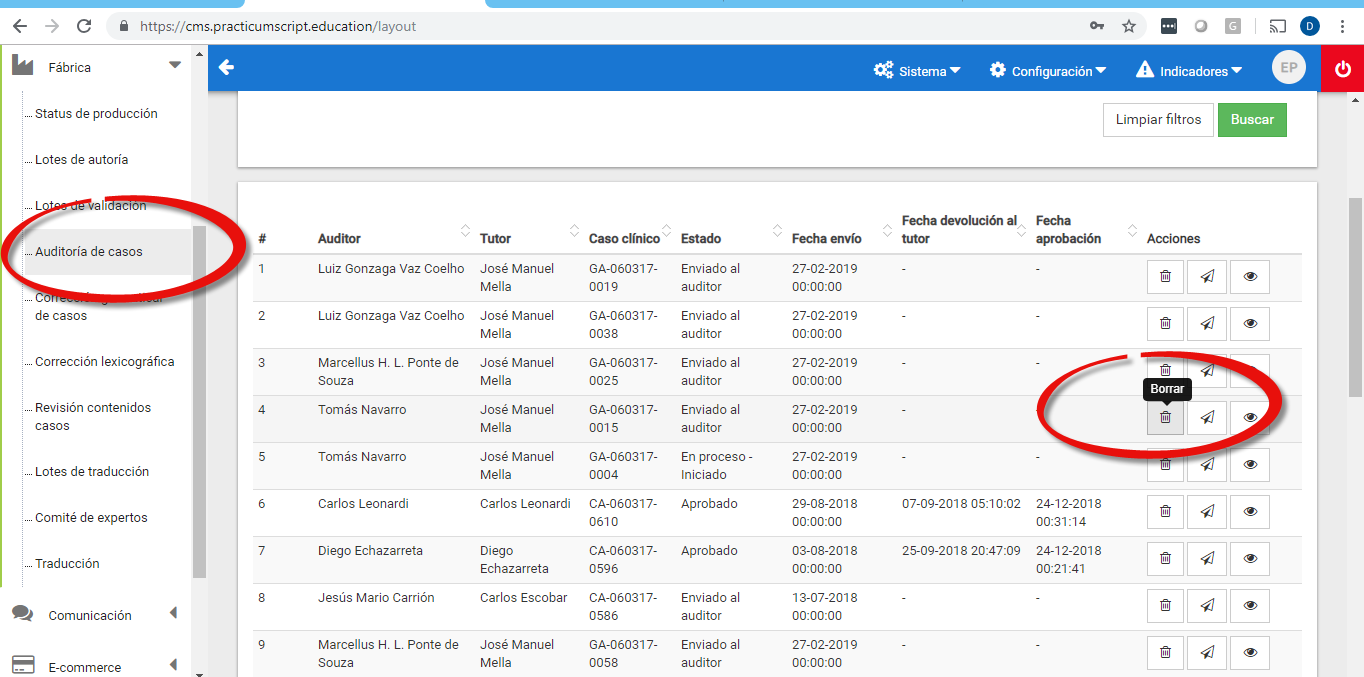Open Auditoría de casos in sidebar
This screenshot has width=1364, height=677.
[x=89, y=252]
